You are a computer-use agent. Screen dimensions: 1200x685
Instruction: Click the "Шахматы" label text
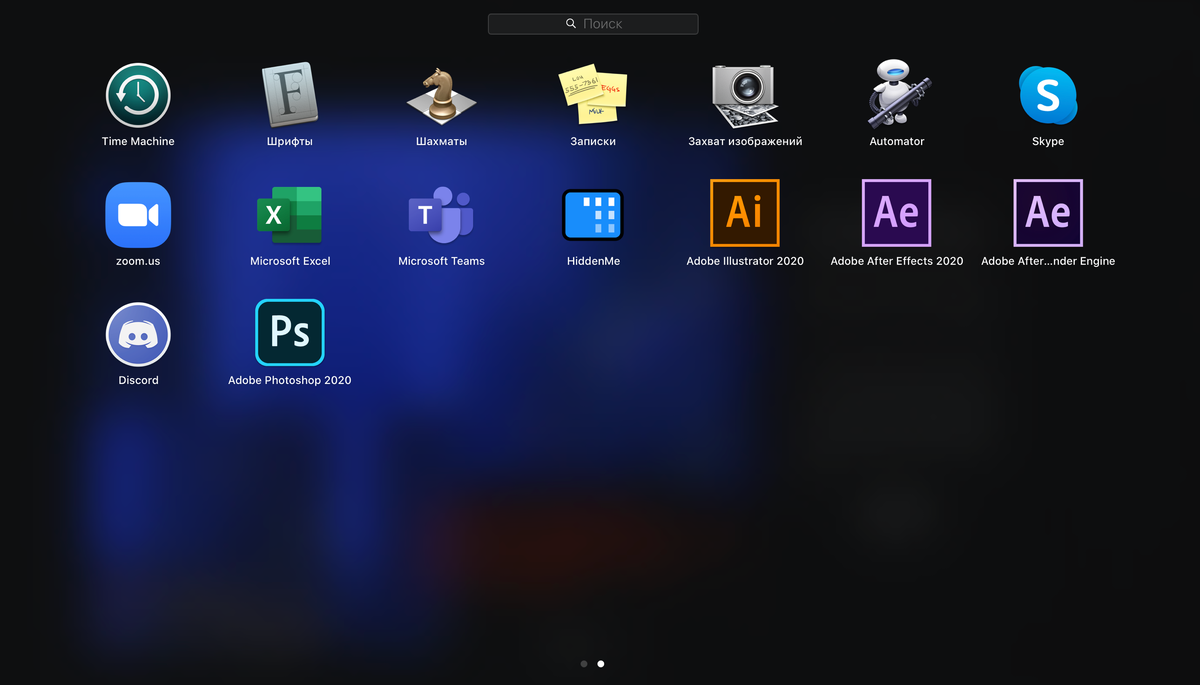click(x=441, y=141)
